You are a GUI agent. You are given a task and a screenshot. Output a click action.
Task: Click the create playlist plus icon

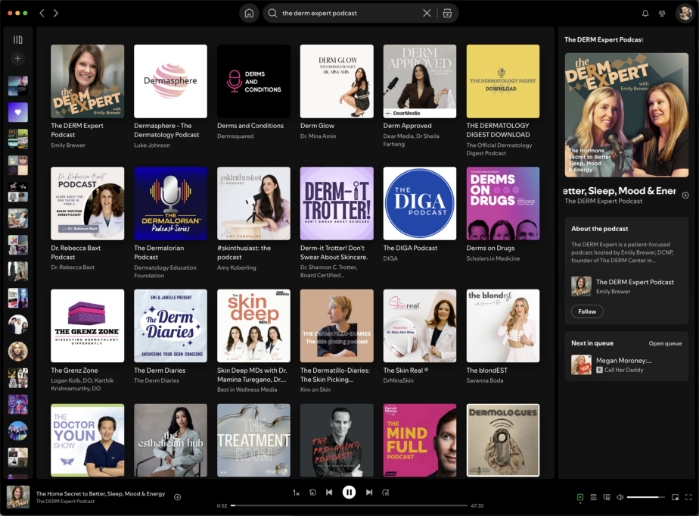tap(18, 58)
